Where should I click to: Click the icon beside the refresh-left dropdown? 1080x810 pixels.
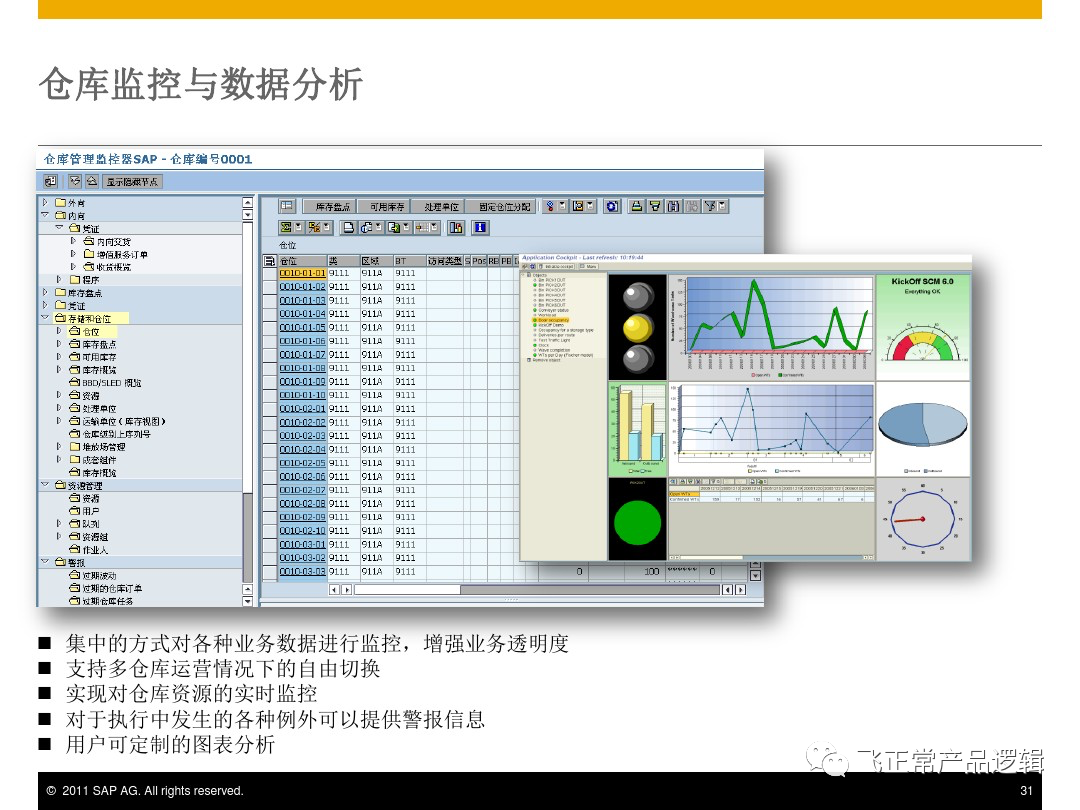(x=578, y=206)
